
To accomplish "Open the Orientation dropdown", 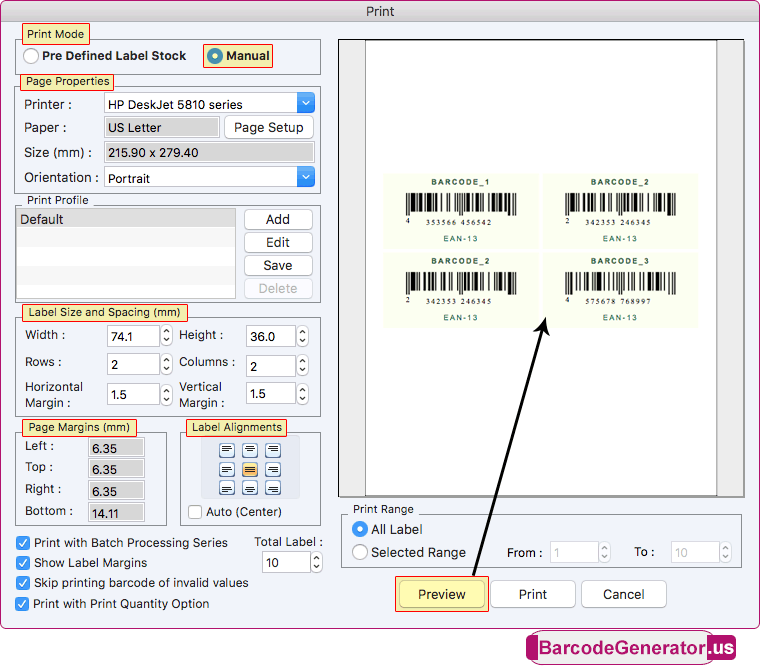I will [305, 177].
